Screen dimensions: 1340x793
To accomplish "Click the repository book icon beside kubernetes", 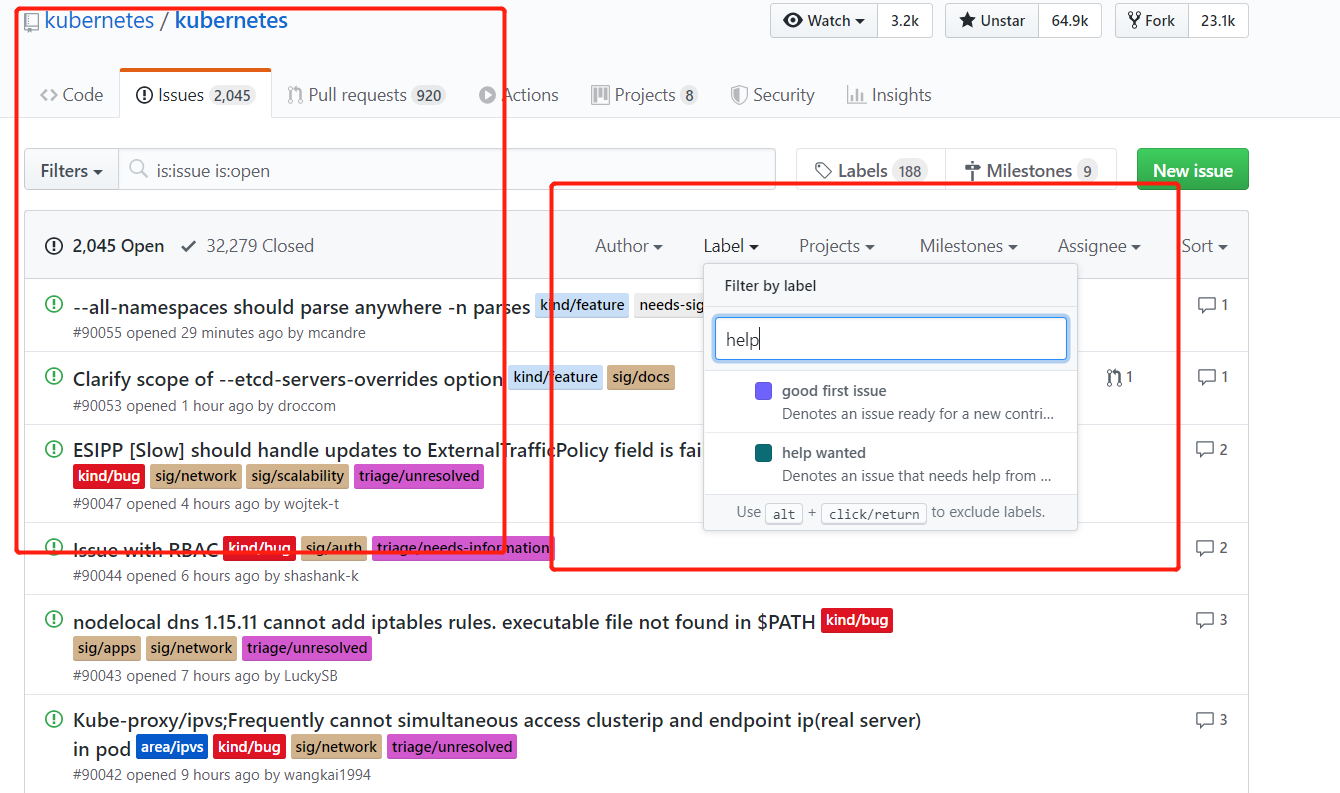I will pyautogui.click(x=32, y=21).
